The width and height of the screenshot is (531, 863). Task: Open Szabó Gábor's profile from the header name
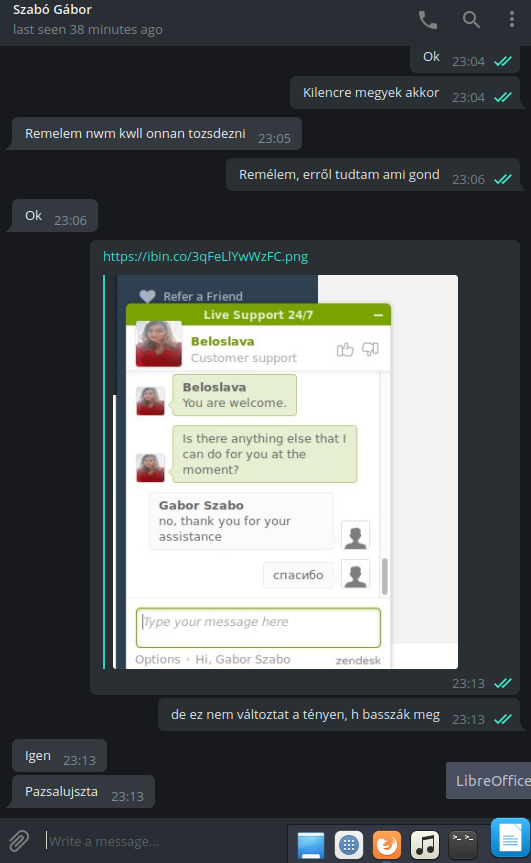coord(52,9)
